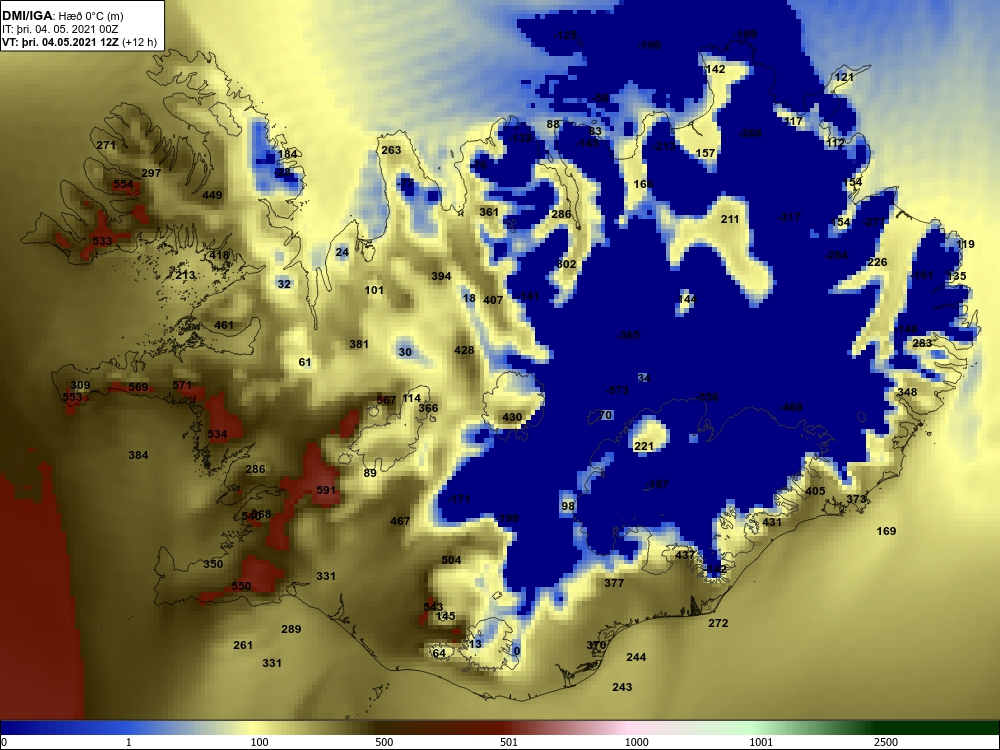Click the map value '504'
The height and width of the screenshot is (750, 1000).
coord(451,560)
